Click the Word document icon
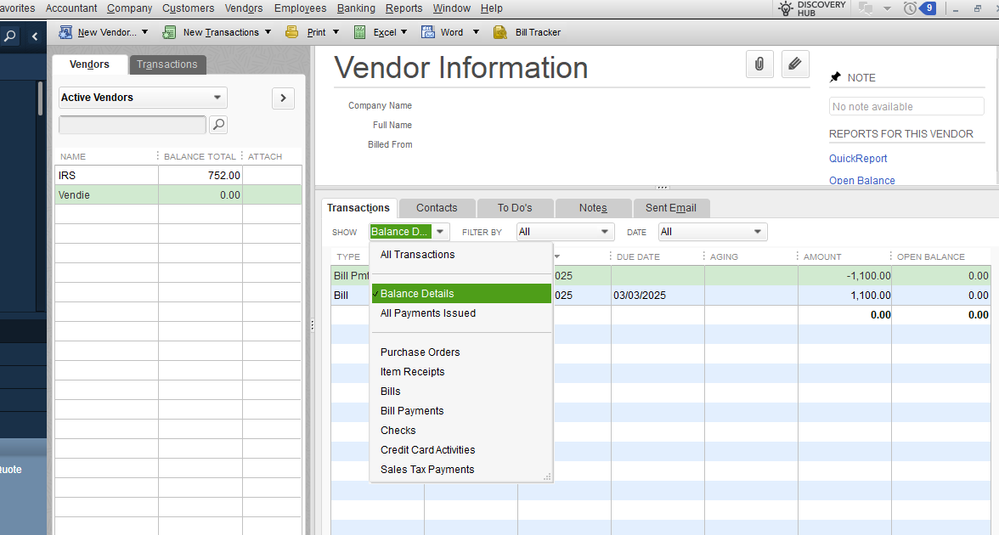Image resolution: width=999 pixels, height=535 pixels. tap(428, 32)
